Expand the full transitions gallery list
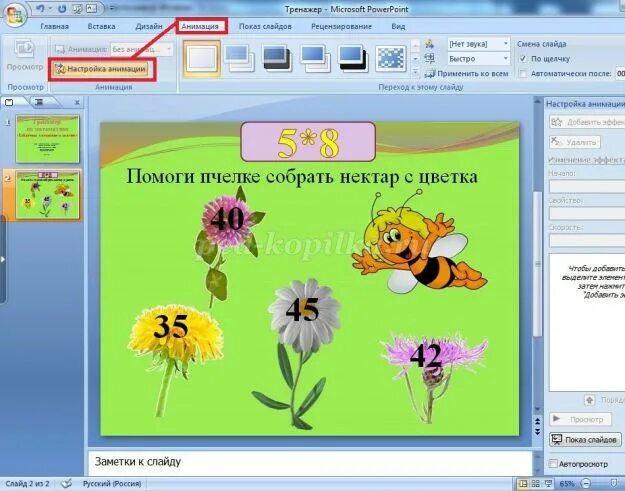Image resolution: width=625 pixels, height=491 pixels. (415, 72)
